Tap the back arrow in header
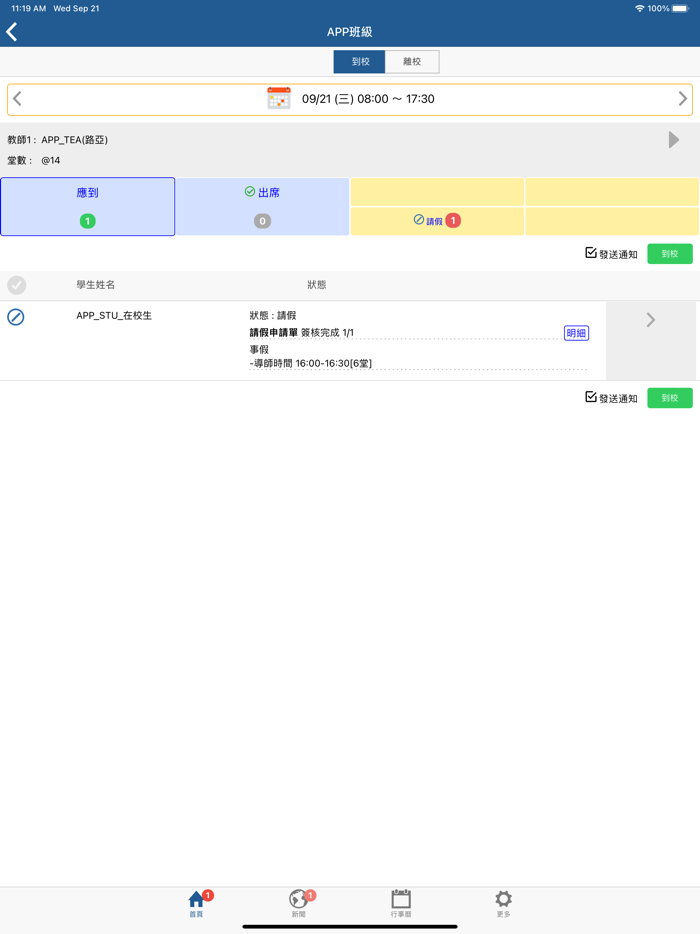 (x=11, y=32)
